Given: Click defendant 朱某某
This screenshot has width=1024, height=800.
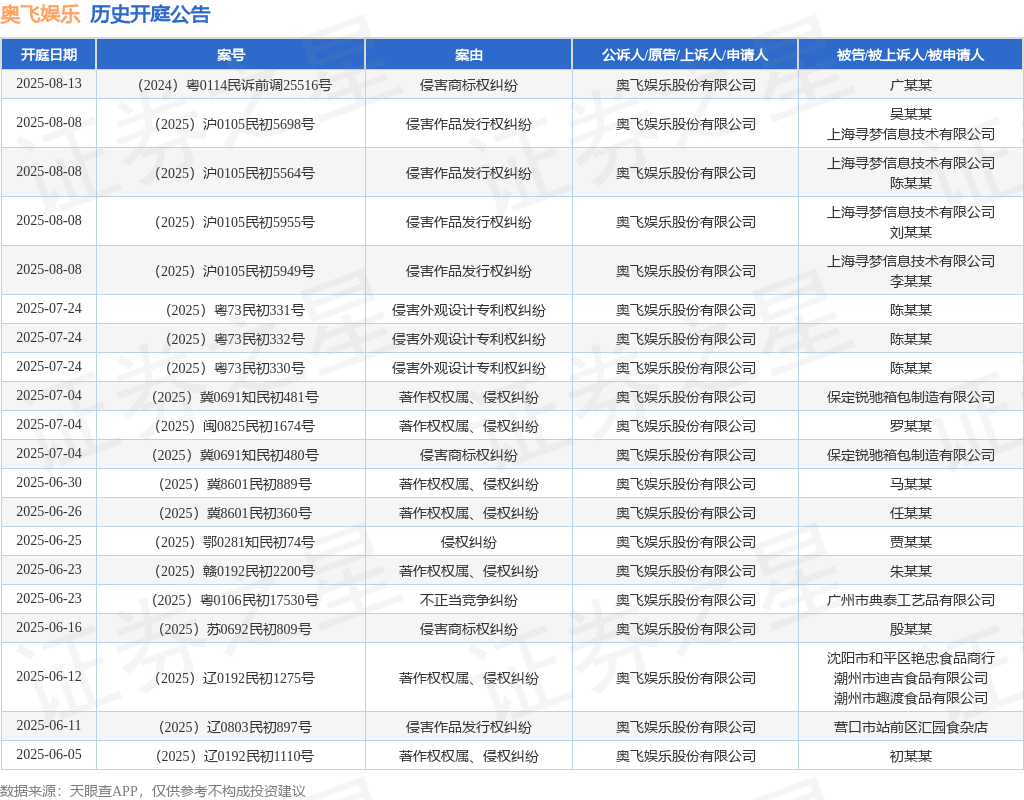Looking at the screenshot, I should (910, 571).
